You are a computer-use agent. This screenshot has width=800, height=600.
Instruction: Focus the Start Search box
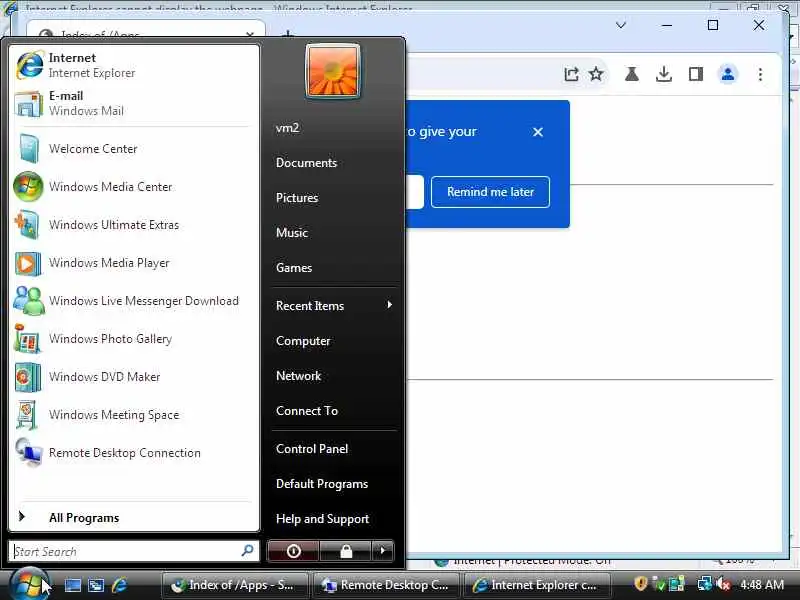[x=134, y=551]
